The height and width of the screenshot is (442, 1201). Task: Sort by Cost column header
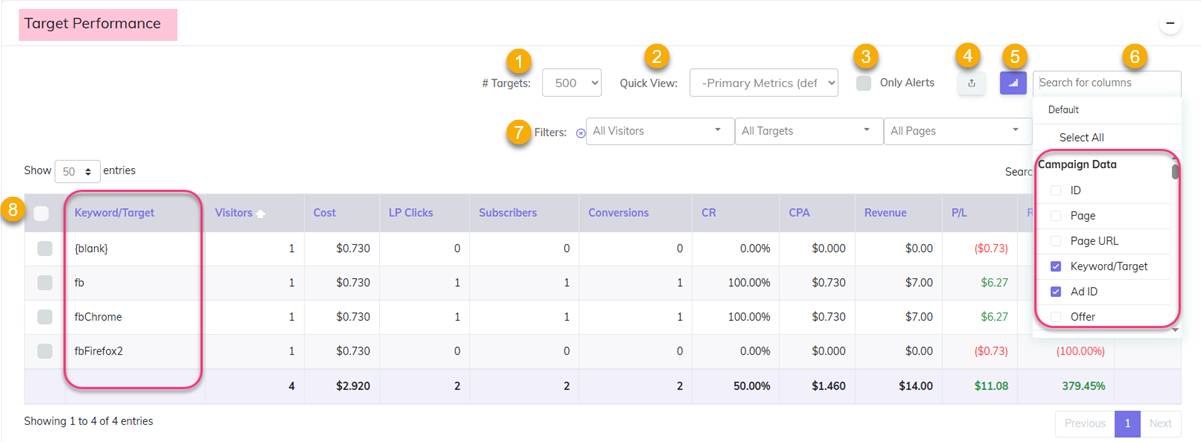[324, 213]
